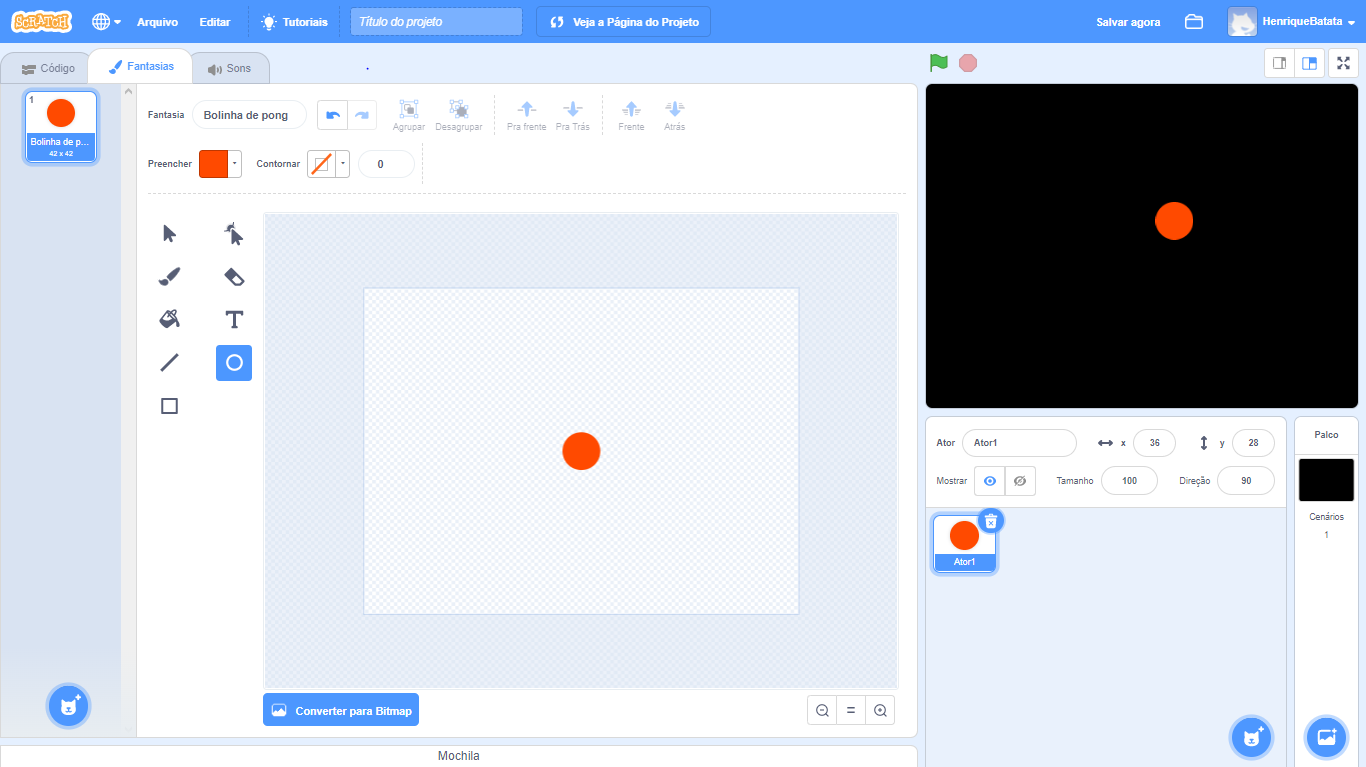This screenshot has width=1366, height=767.
Task: Click Atrás send to back icon
Action: click(x=675, y=109)
